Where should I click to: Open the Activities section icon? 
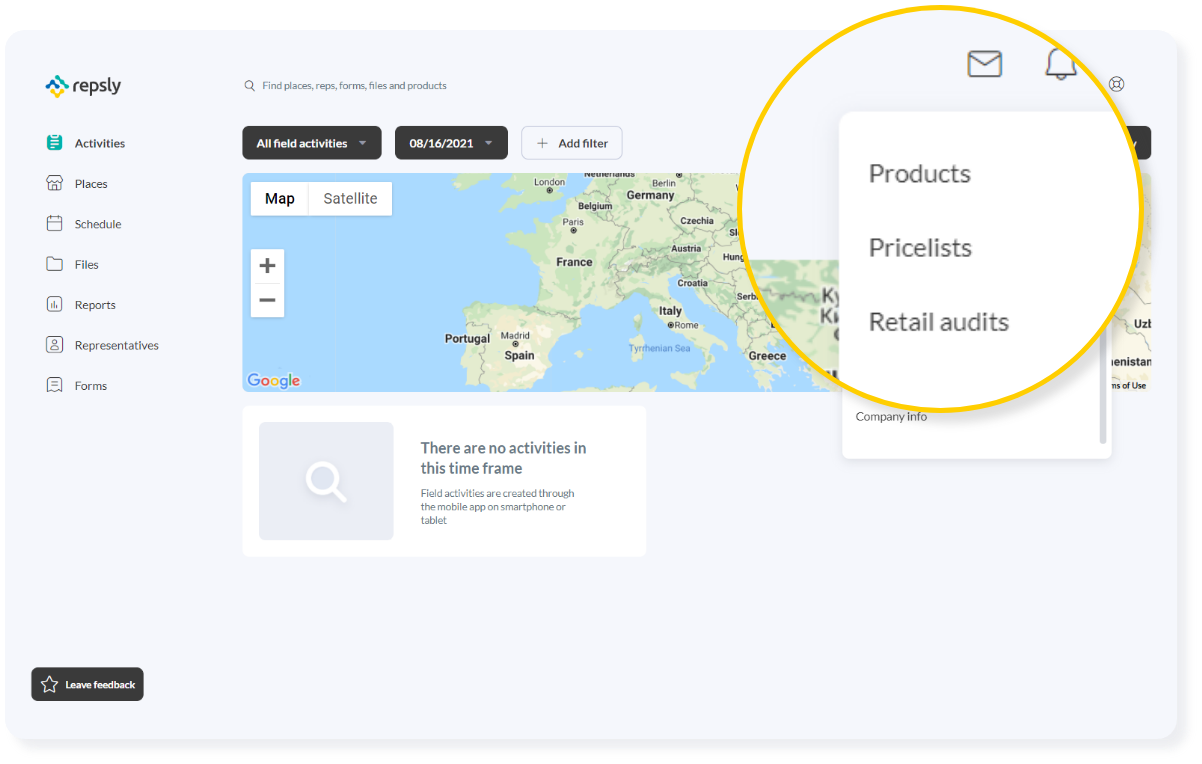(x=54, y=143)
